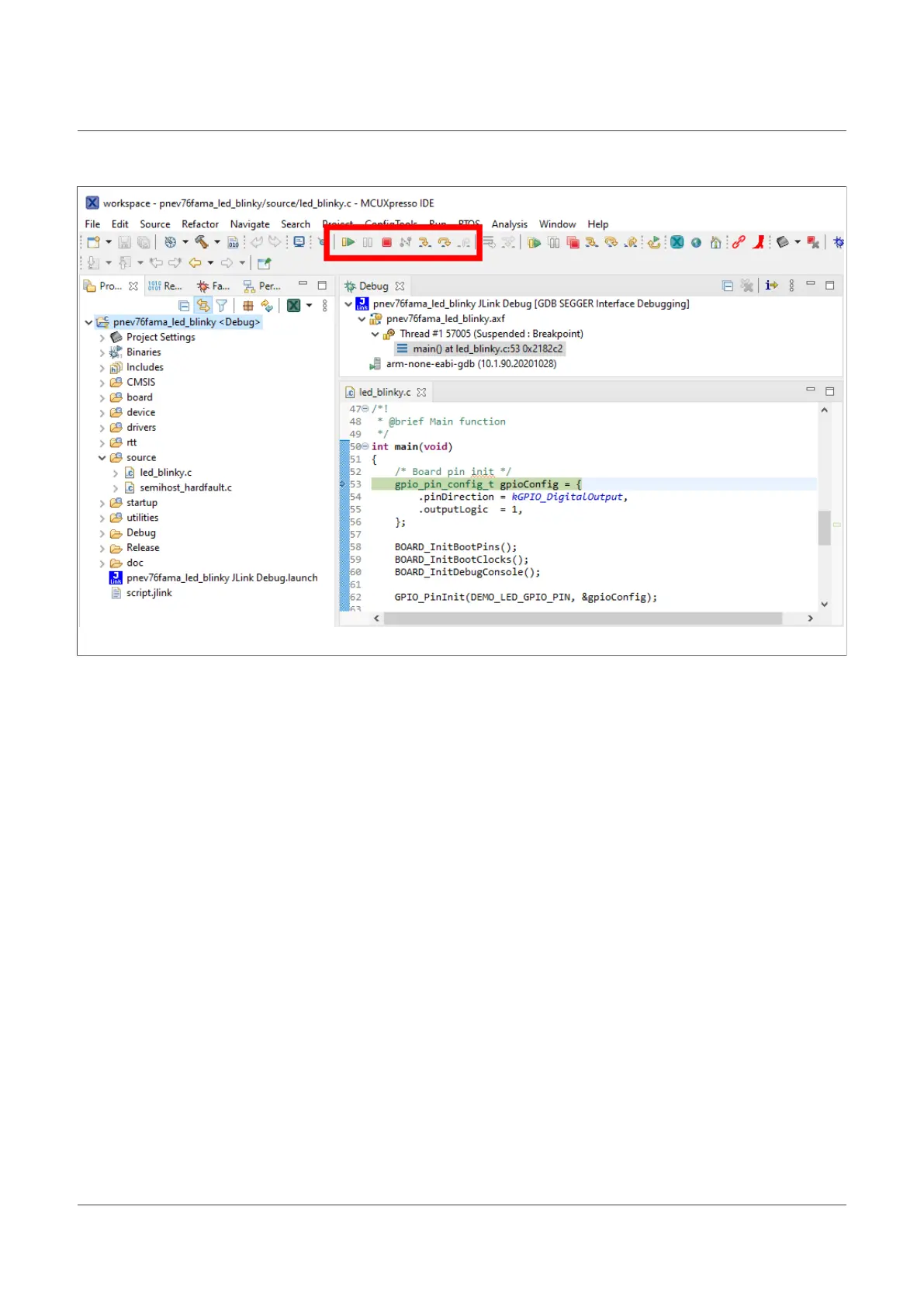
Task: Click Collapse All in Project Explorer toolbar
Action: (x=184, y=306)
